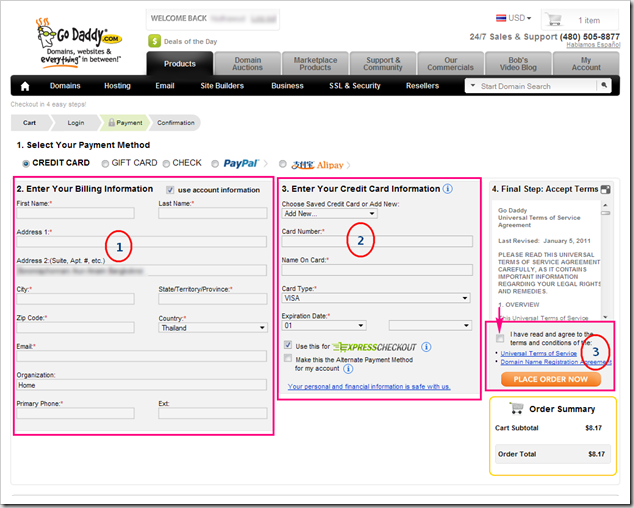The width and height of the screenshot is (634, 508).
Task: Click info icon next to Alternate Payment Method
Action: click(x=348, y=368)
